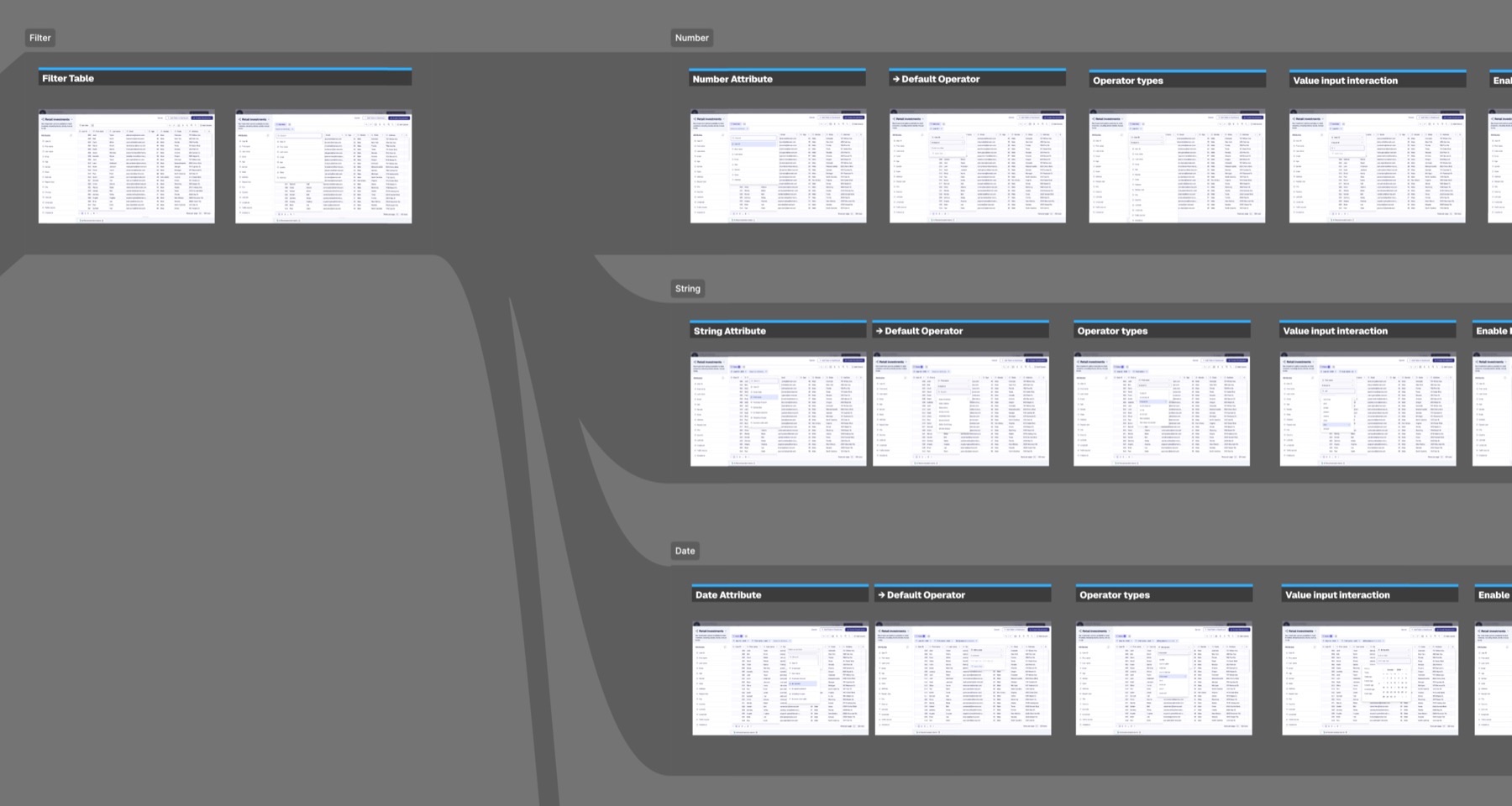Click the String Attribute header
This screenshot has width=1512, height=806.
[778, 331]
